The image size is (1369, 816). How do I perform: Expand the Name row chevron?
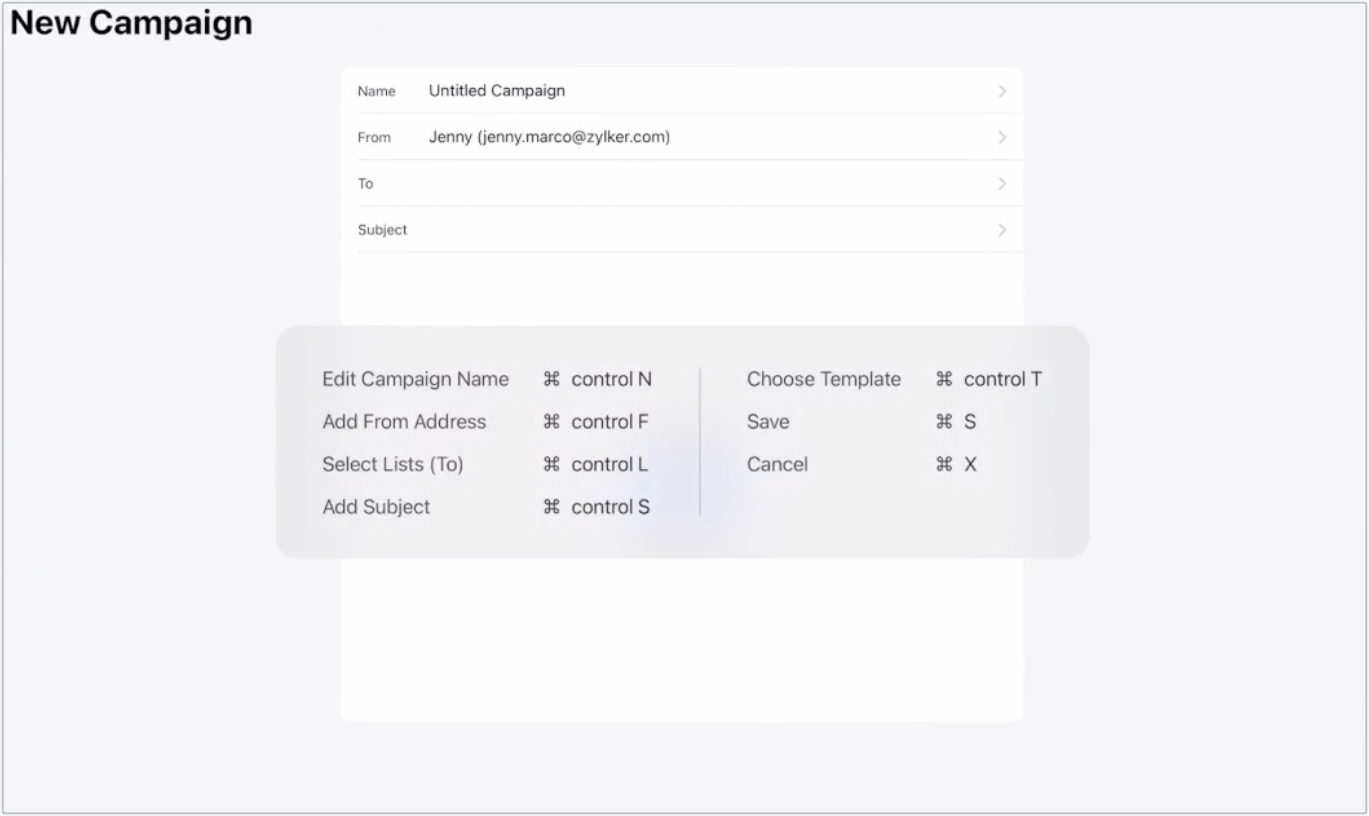tap(1002, 91)
